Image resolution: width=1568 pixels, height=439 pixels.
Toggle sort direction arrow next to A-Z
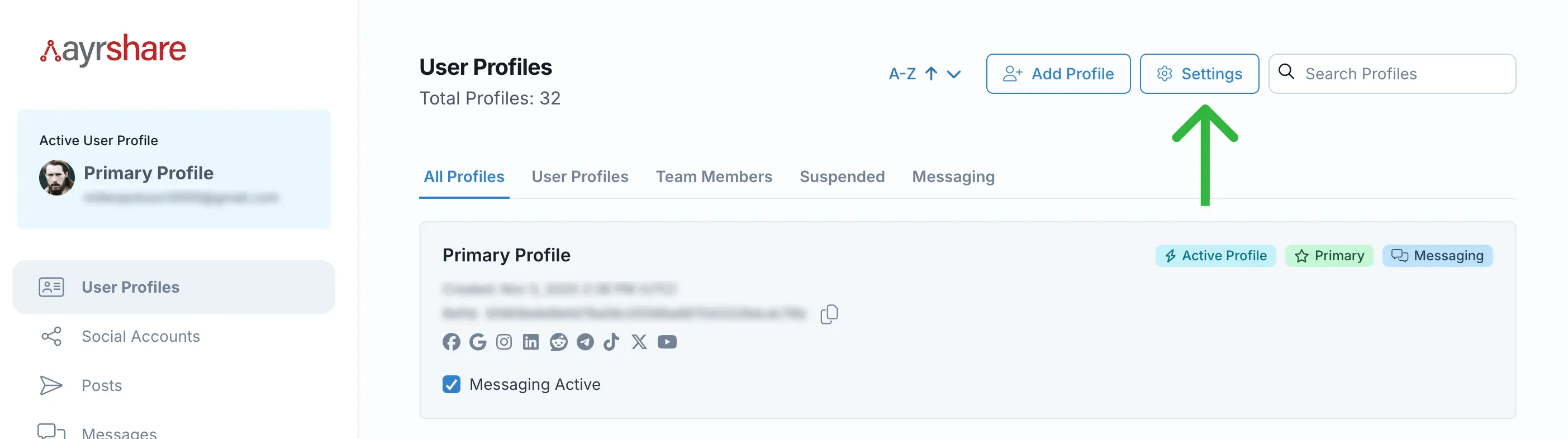point(931,74)
